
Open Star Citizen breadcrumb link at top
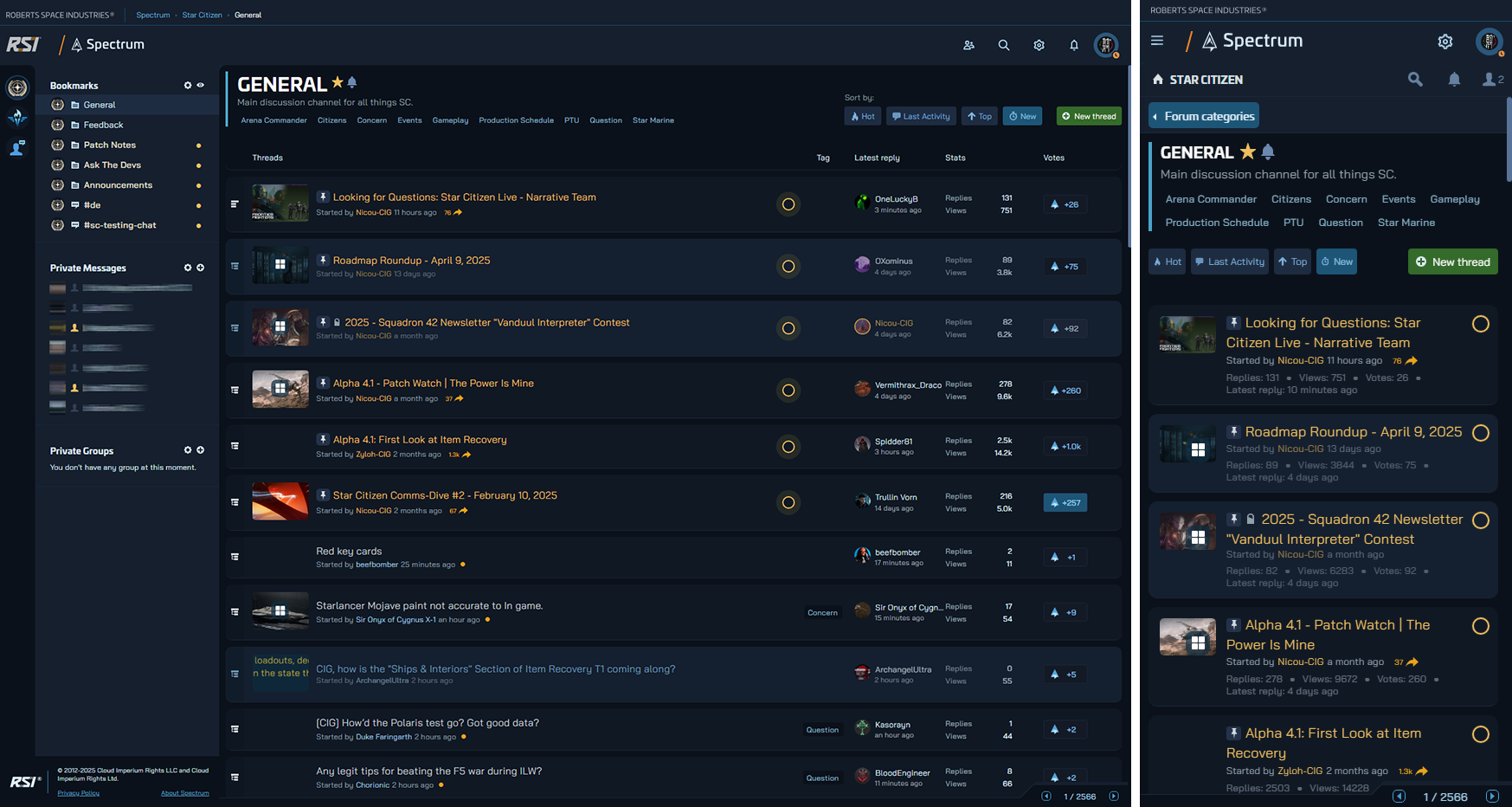tap(202, 15)
